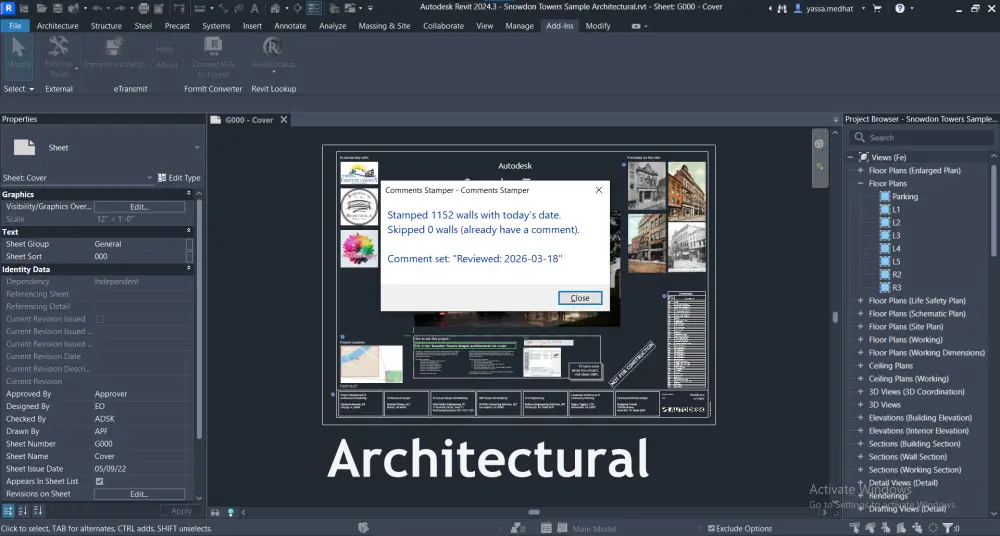Toggle the Exclude Options checkbox
This screenshot has width=1000, height=536.
[711, 528]
